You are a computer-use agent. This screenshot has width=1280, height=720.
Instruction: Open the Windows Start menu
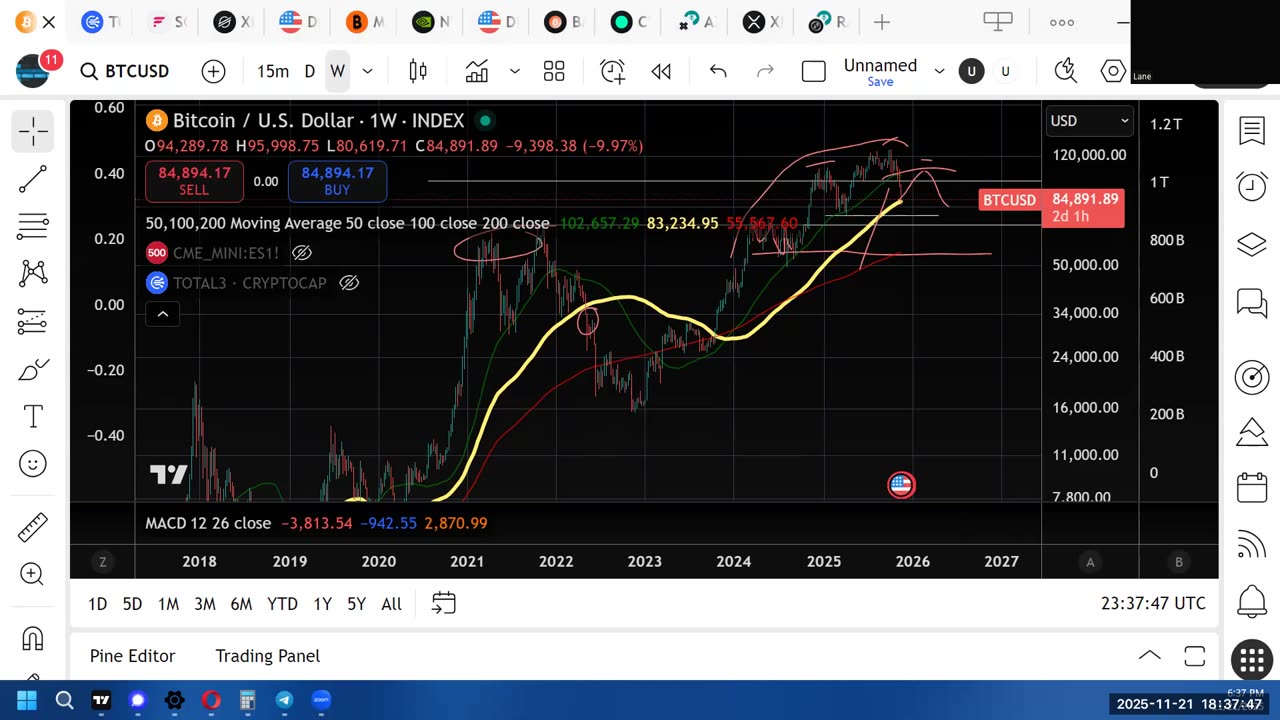click(27, 700)
